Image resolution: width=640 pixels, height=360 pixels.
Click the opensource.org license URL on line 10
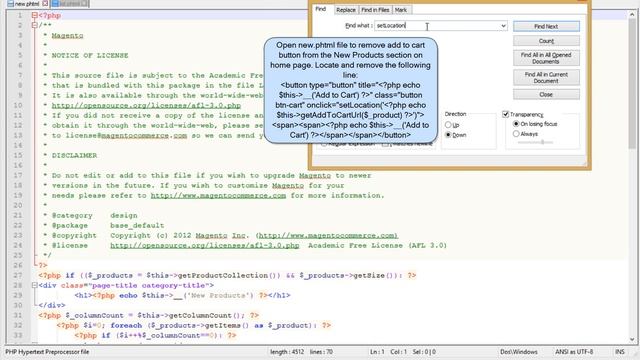click(146, 105)
